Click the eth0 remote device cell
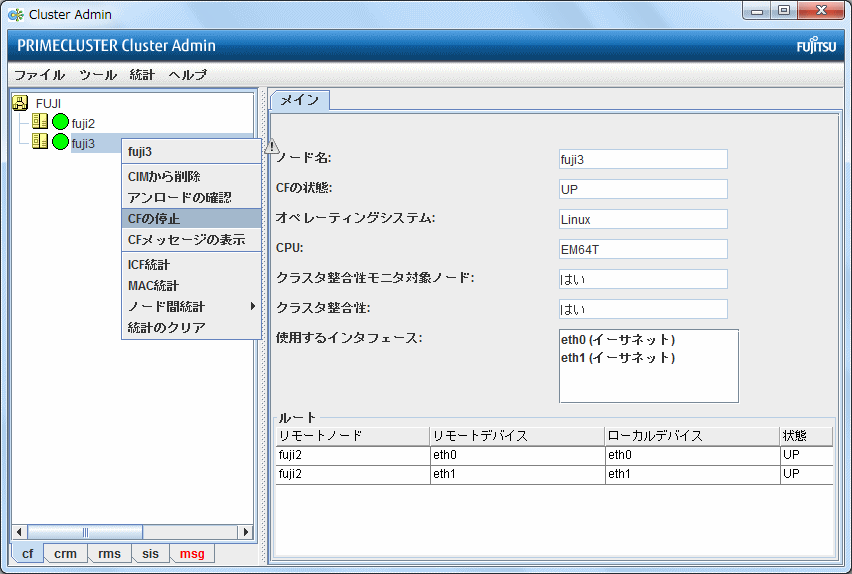Viewport: 852px width, 574px height. (x=517, y=455)
